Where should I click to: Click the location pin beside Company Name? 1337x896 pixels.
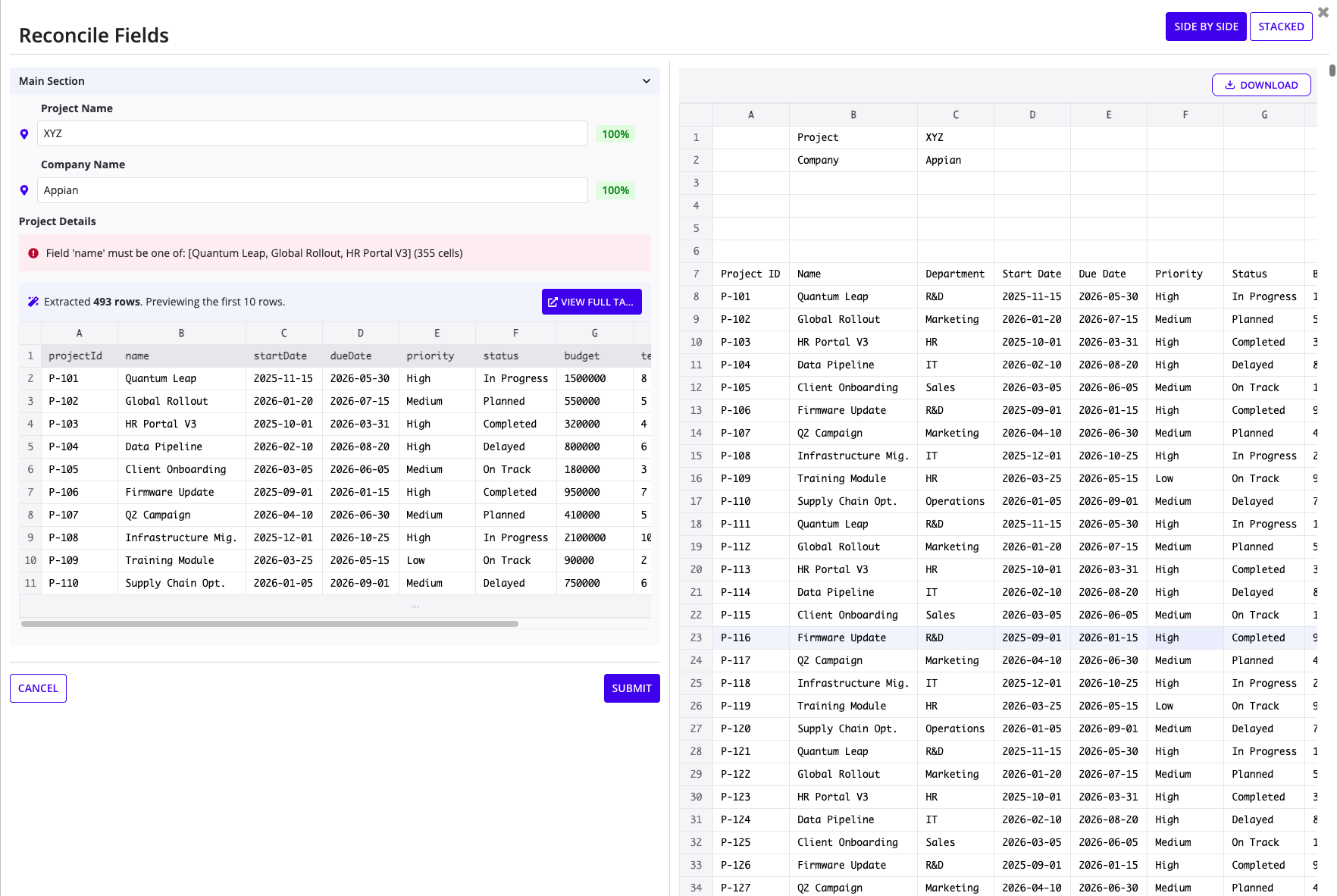point(24,190)
